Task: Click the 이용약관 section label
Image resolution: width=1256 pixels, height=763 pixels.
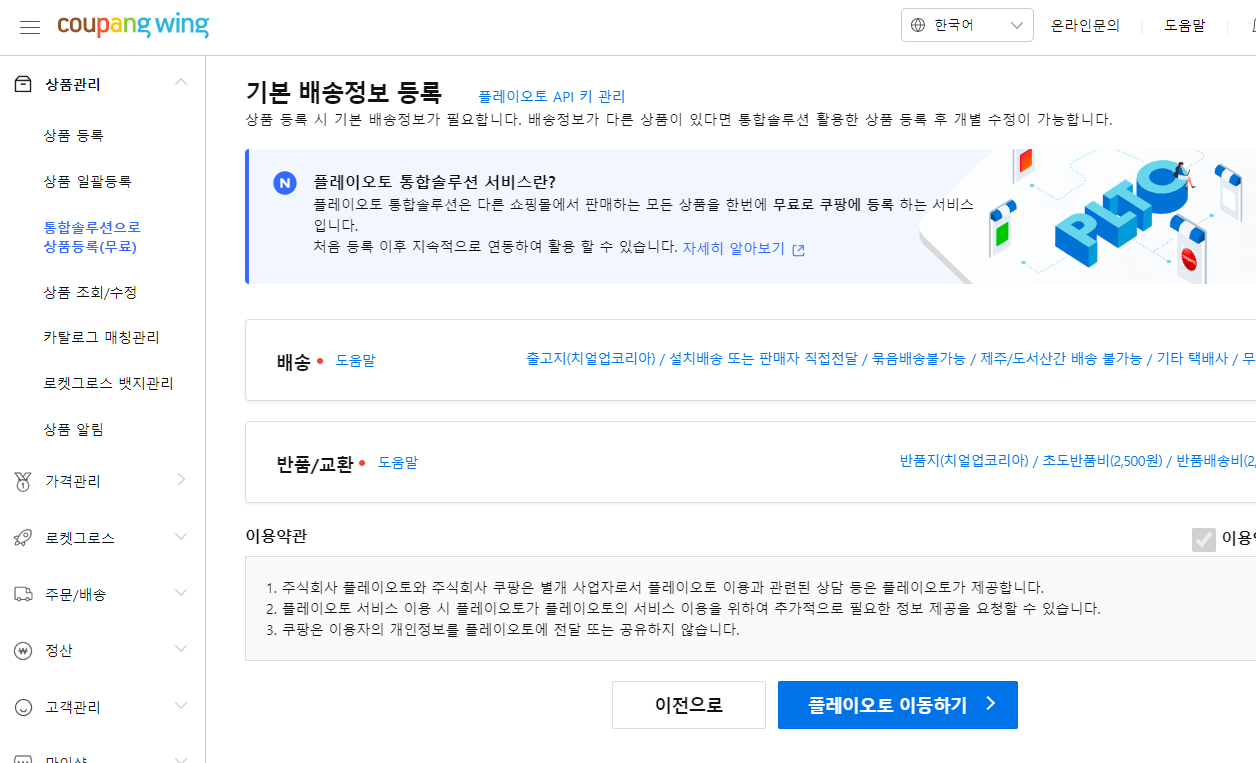Action: pos(276,536)
